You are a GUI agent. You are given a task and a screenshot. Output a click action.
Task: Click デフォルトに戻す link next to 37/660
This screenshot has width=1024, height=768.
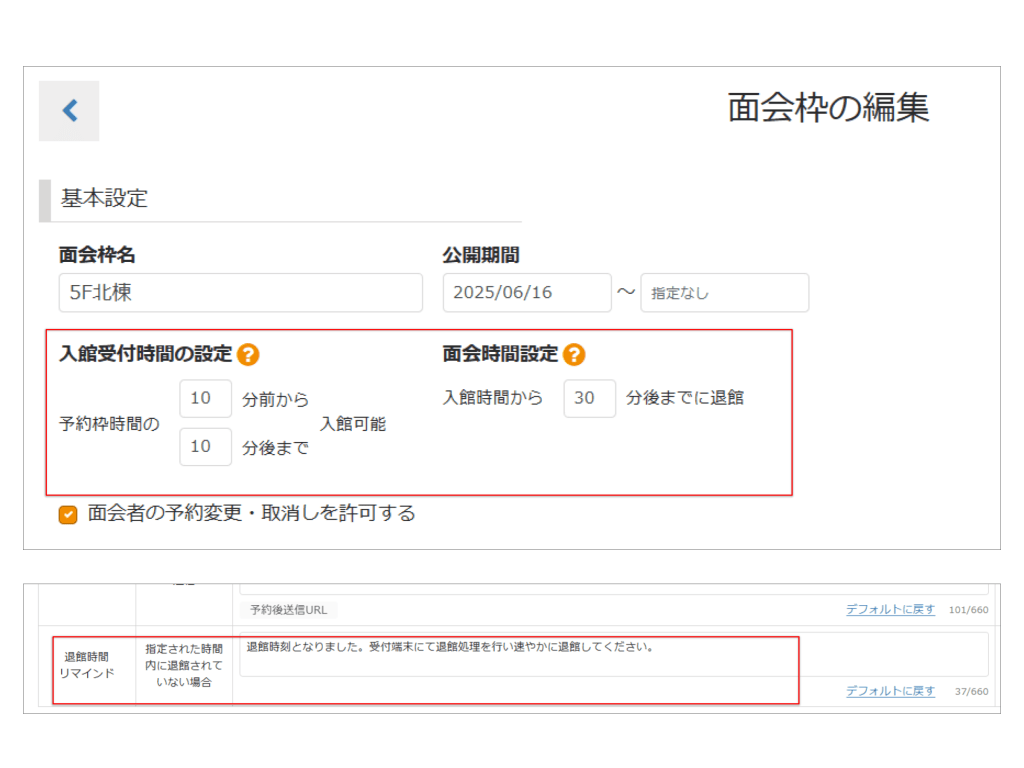[890, 691]
